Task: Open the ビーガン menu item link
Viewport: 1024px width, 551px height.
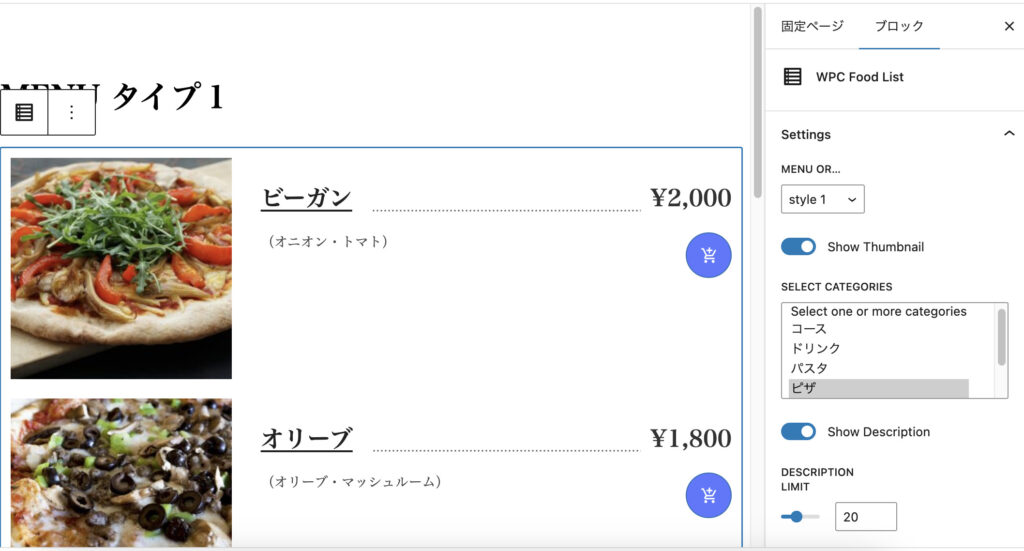Action: pos(306,197)
